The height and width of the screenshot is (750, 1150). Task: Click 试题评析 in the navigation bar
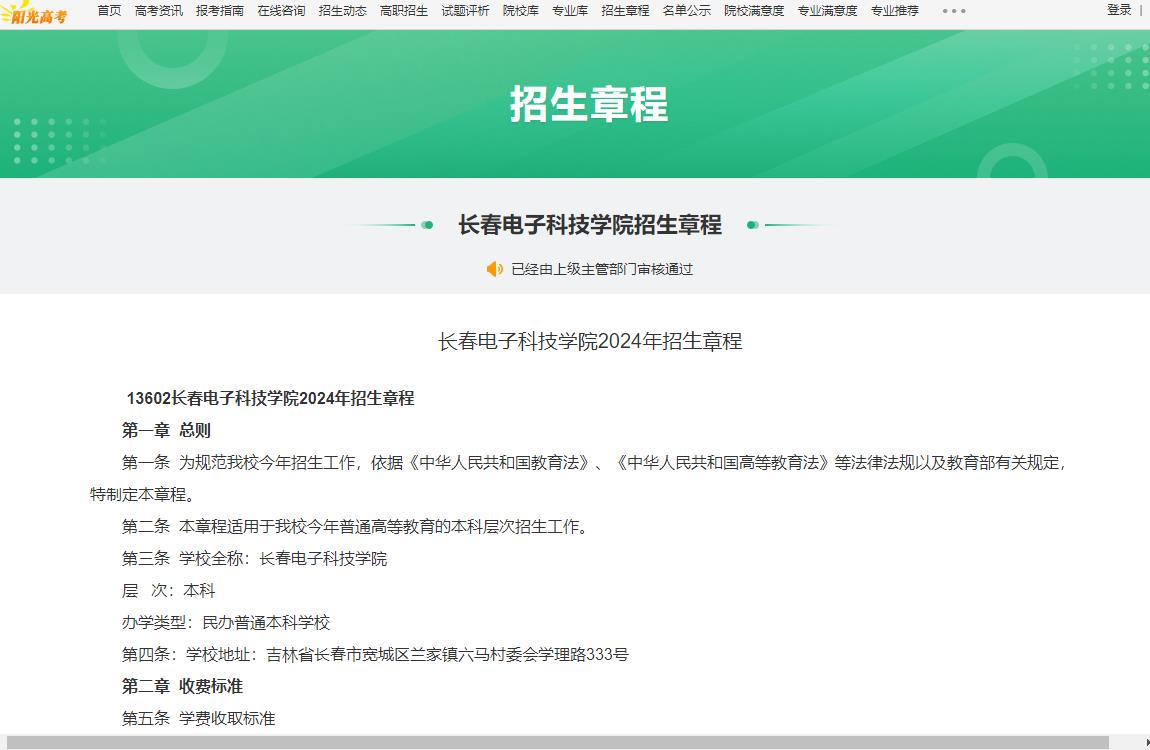466,11
